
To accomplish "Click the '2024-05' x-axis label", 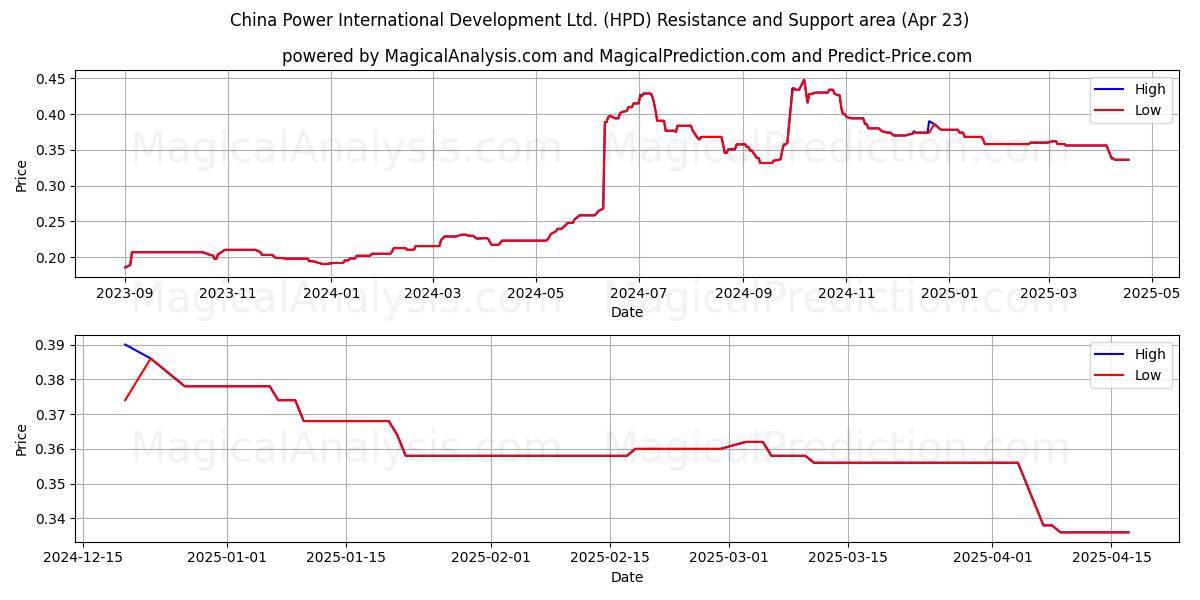I will 536,293.
